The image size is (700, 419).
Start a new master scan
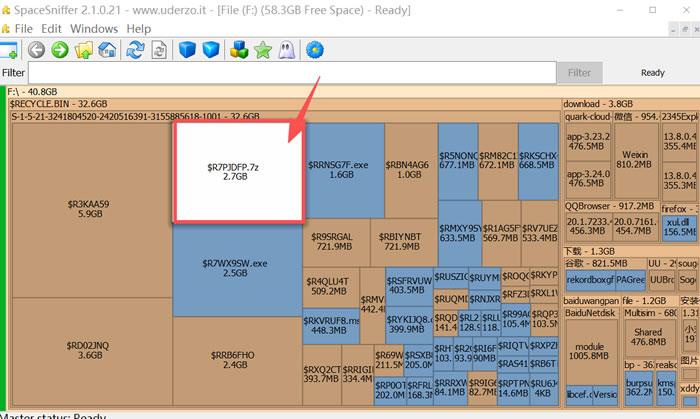(x=135, y=50)
